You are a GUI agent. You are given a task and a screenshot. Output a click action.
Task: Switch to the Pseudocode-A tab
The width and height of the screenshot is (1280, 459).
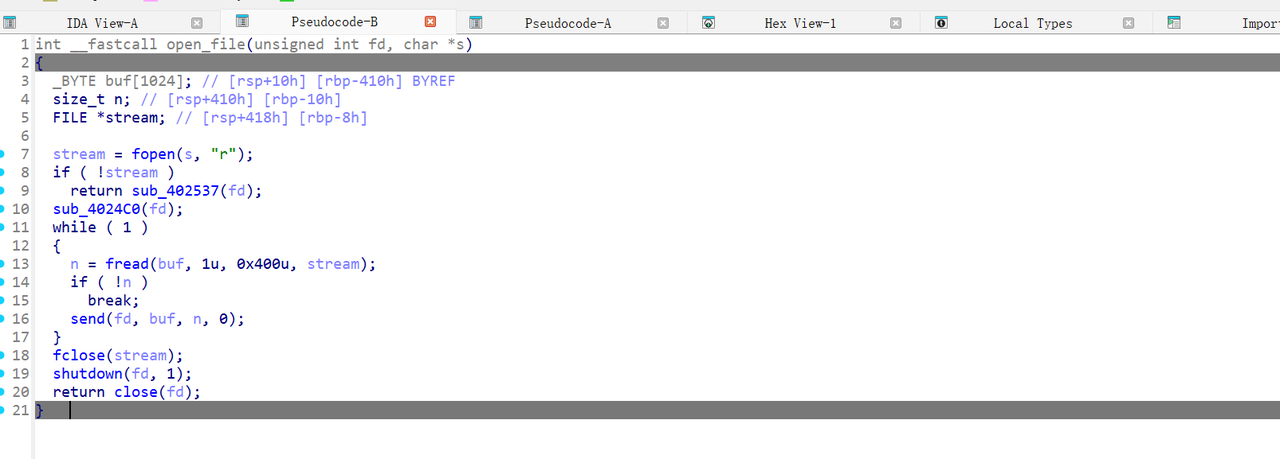pos(567,23)
